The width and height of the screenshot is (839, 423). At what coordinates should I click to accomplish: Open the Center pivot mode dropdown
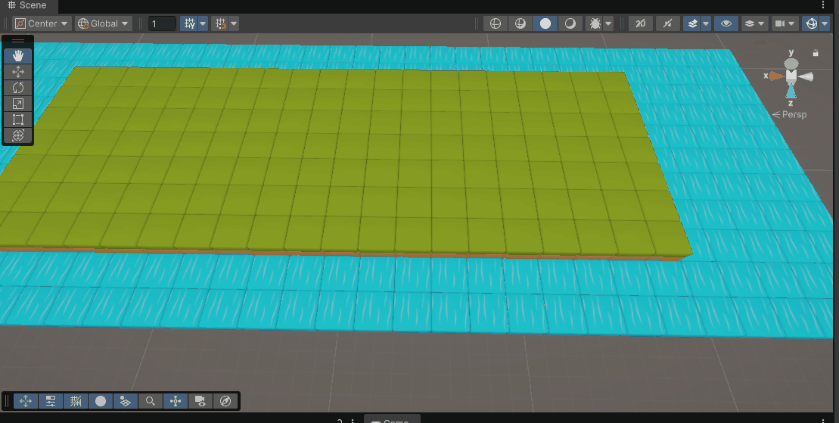click(41, 23)
